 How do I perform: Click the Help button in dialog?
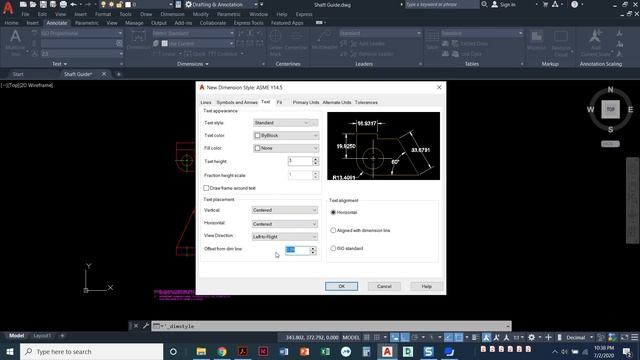click(x=427, y=286)
